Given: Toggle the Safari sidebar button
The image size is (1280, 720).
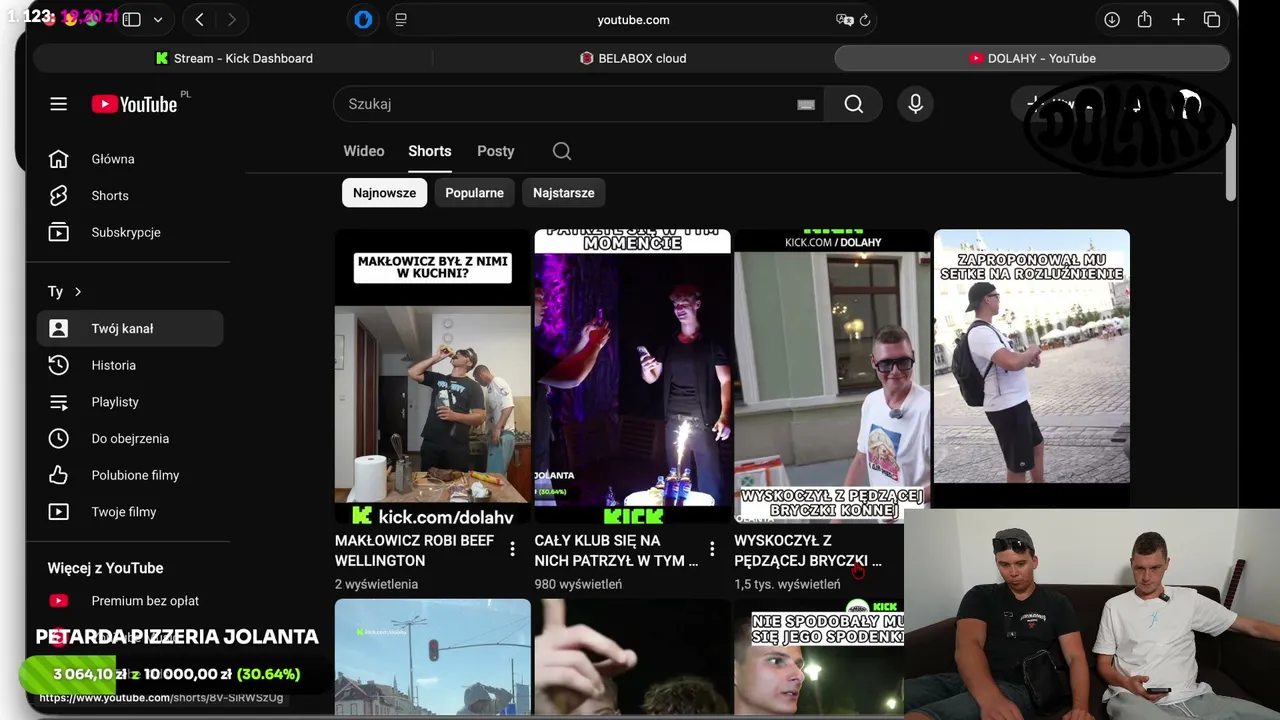Looking at the screenshot, I should pyautogui.click(x=132, y=20).
